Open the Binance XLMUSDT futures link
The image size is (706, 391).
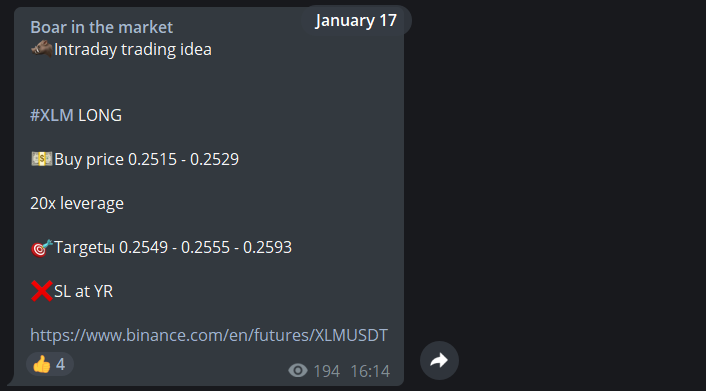(x=209, y=335)
